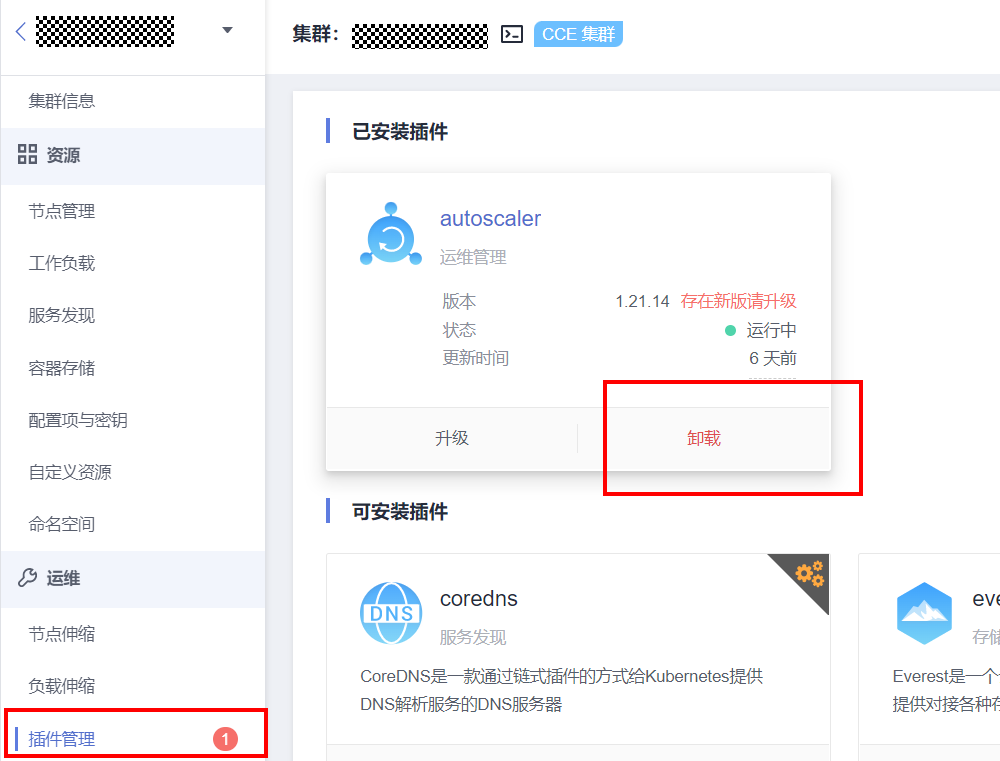The width and height of the screenshot is (1000, 761).
Task: Open 命名空间 in the sidebar
Action: 62,524
